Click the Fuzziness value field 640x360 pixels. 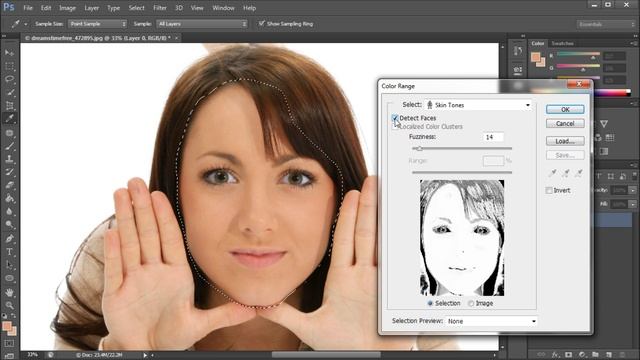[493, 137]
